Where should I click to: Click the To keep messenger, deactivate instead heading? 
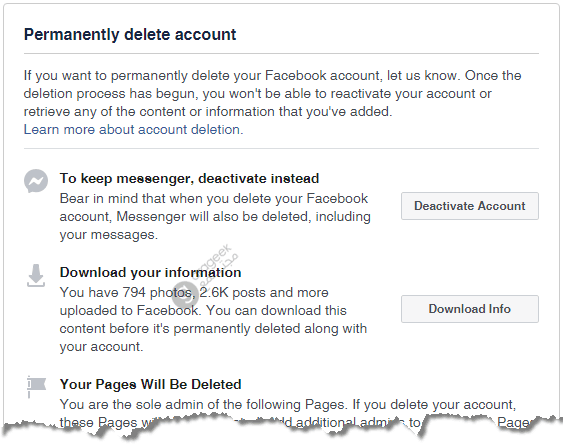pyautogui.click(x=189, y=178)
